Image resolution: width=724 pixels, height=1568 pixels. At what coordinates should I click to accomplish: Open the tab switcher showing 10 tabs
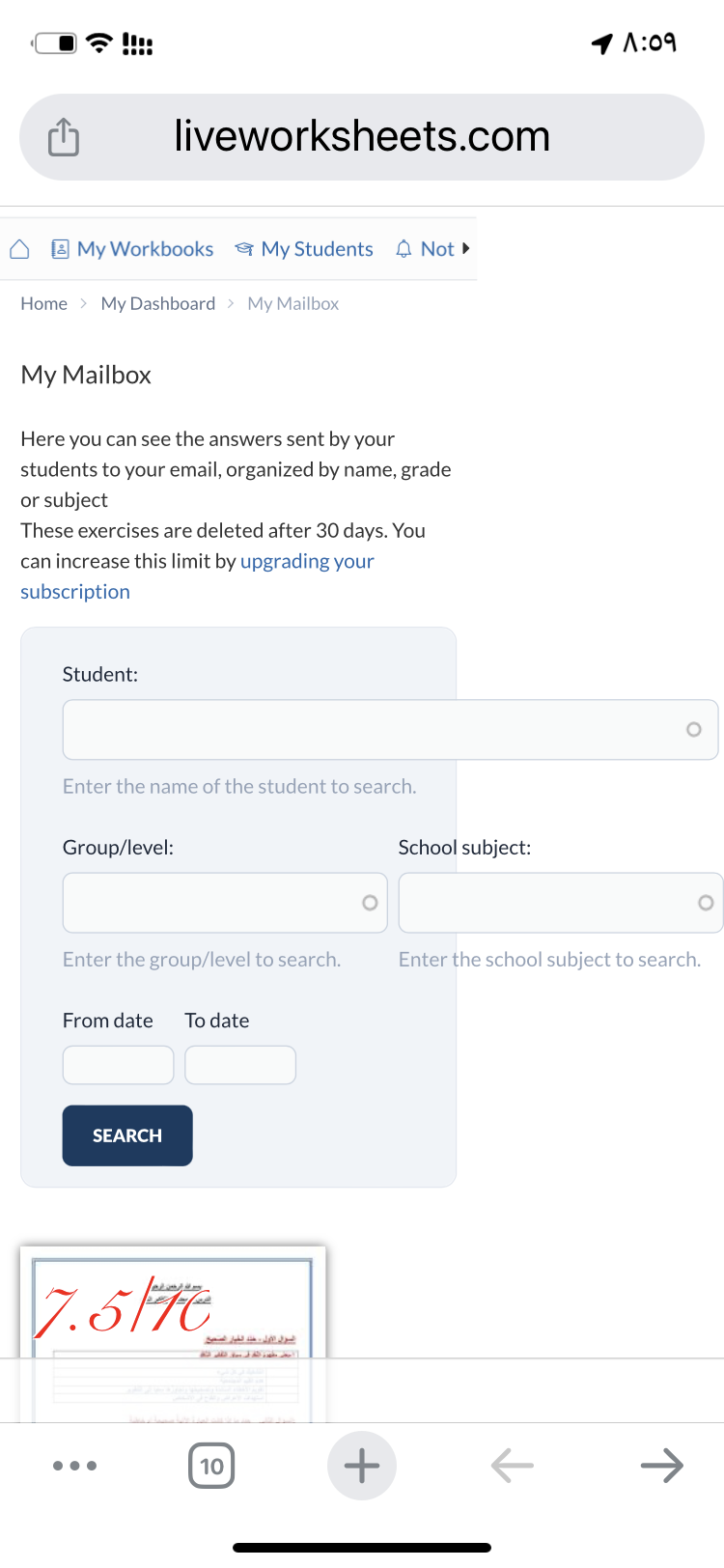(x=211, y=1466)
